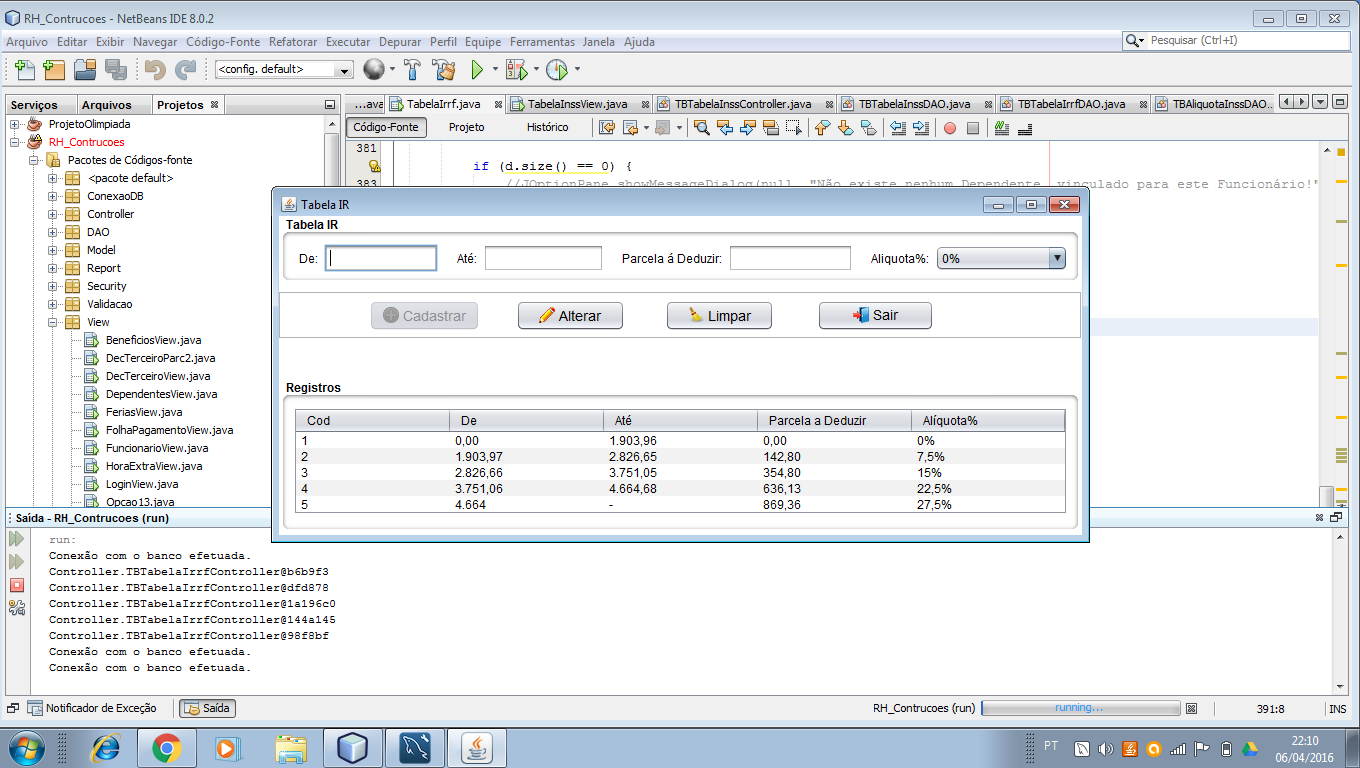
Task: Expand the ProjetoOlimpiada project node
Action: pyautogui.click(x=15, y=124)
